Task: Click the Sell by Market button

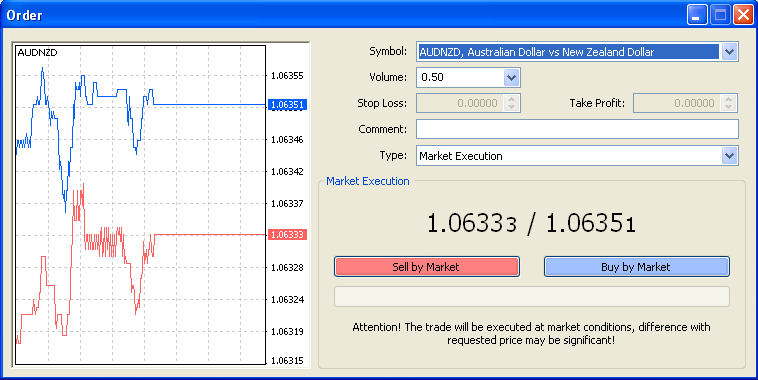Action: pyautogui.click(x=427, y=267)
